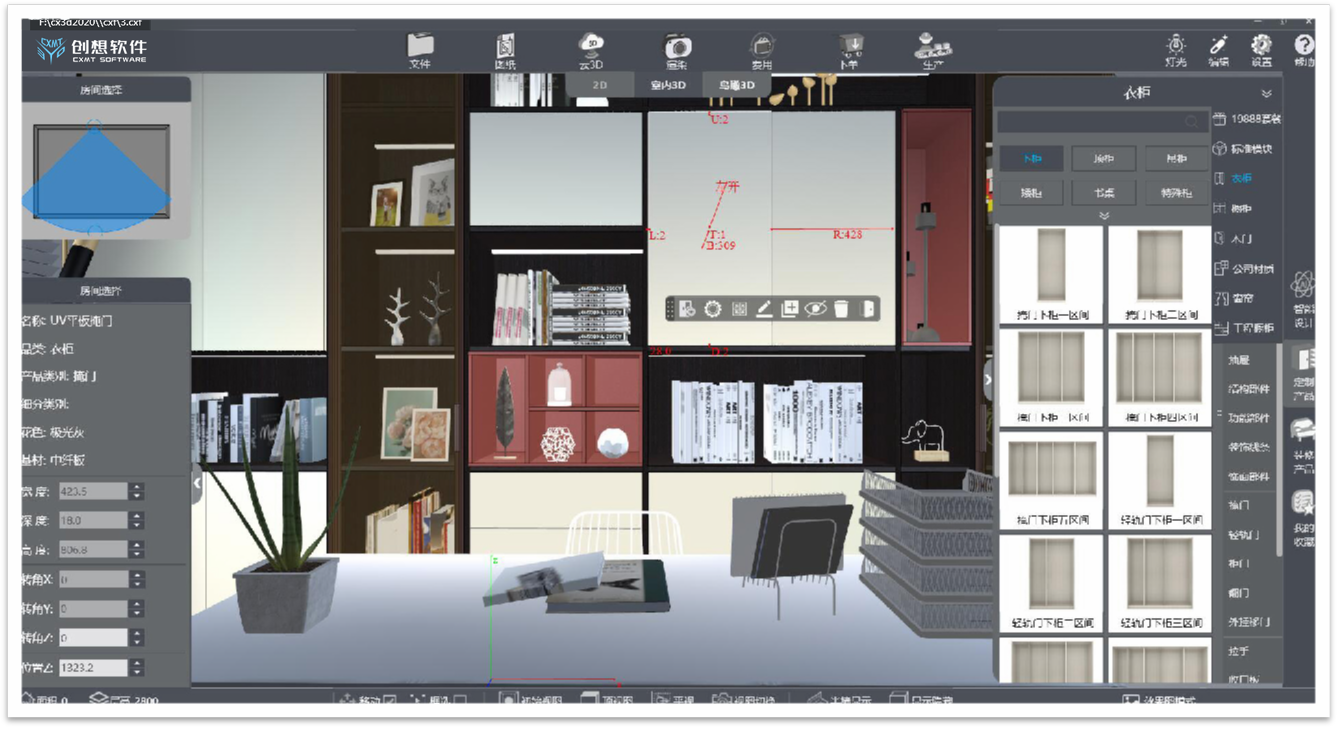The width and height of the screenshot is (1339, 729).
Task: Open the 文件 folder menu icon
Action: 420,45
